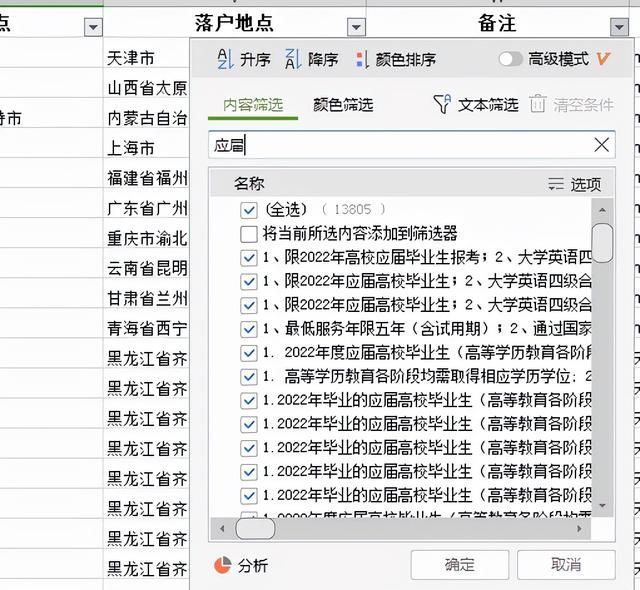Screen dimensions: 640x590
Task: Click the 名称 list column header
Action: 249,184
